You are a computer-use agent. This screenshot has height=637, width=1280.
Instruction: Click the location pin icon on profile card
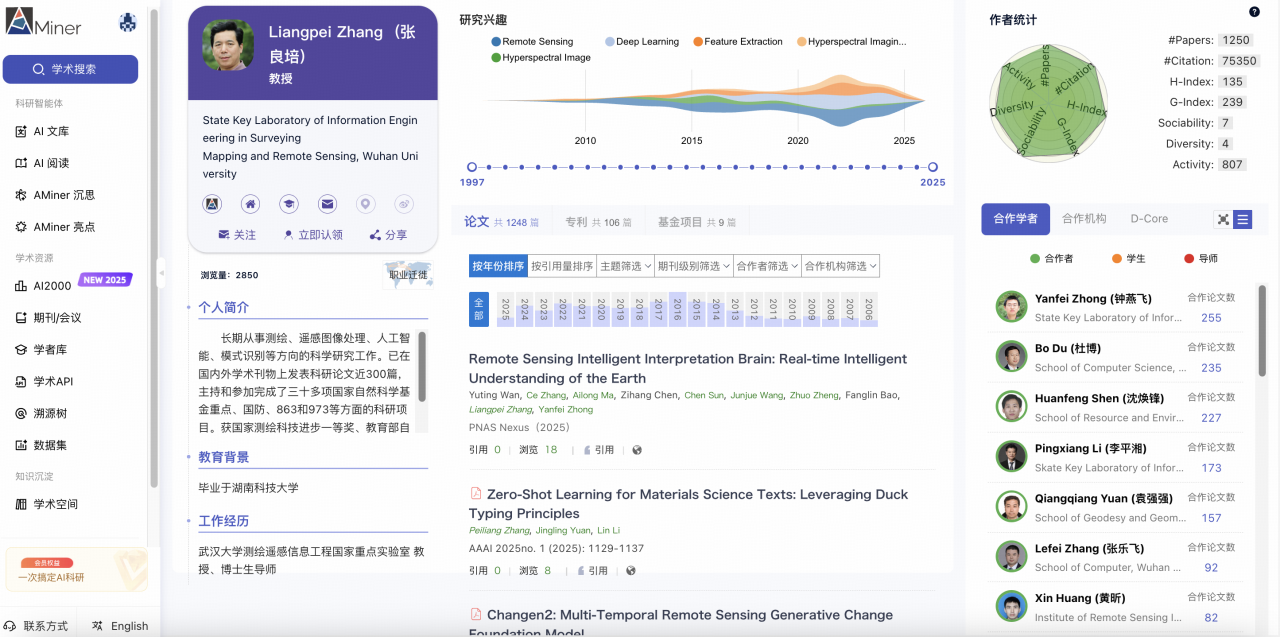pos(366,204)
